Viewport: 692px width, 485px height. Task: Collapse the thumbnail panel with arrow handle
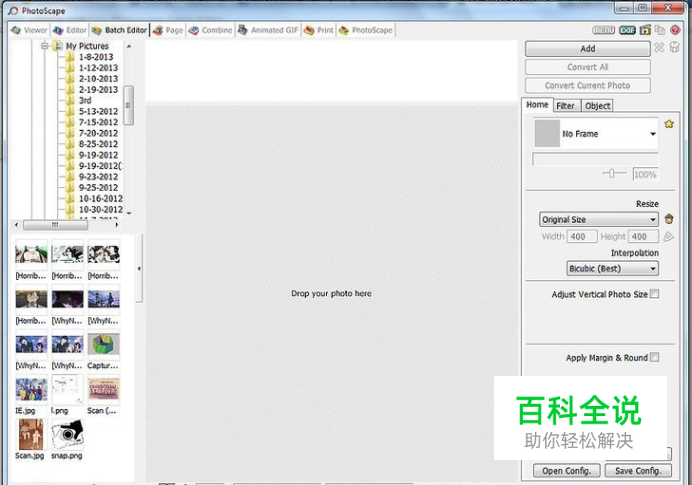[139, 268]
